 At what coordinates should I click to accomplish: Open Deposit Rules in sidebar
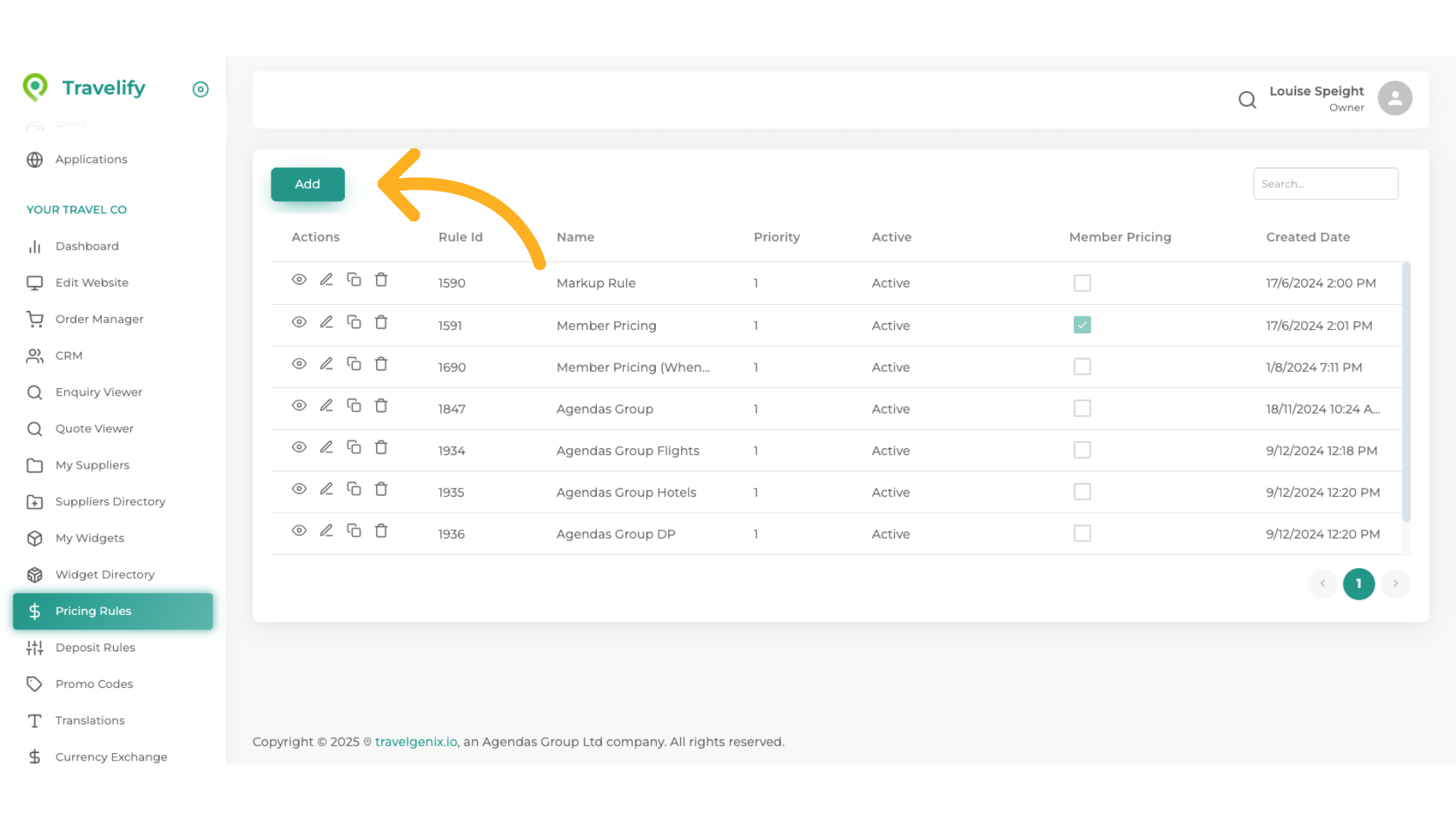coord(95,648)
